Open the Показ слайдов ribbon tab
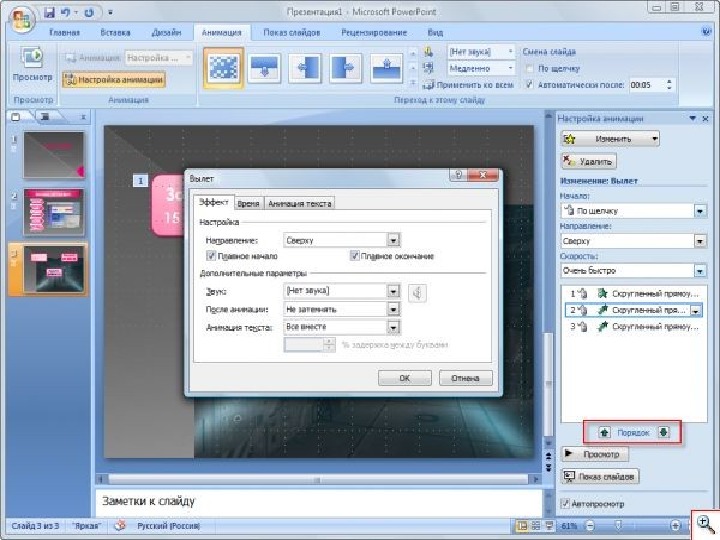Viewport: 720px width, 540px height. click(292, 33)
